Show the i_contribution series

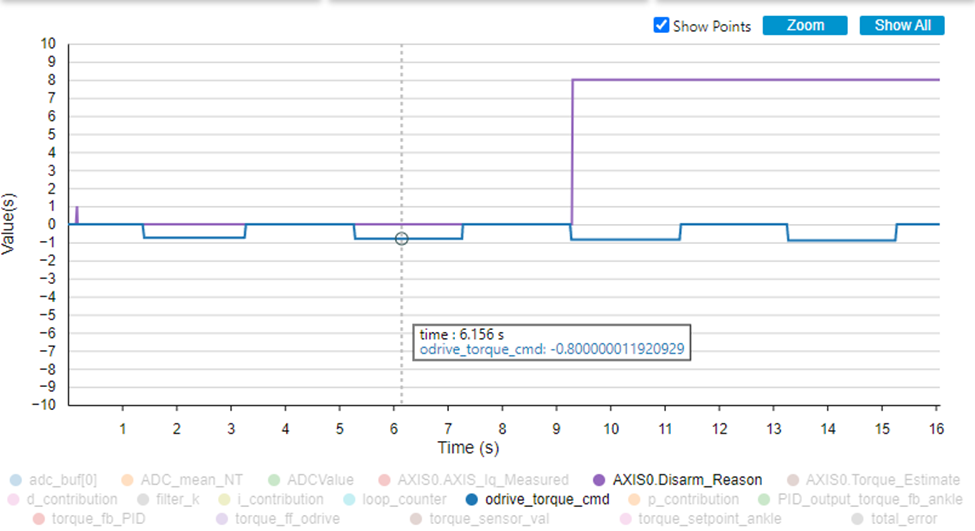coord(278,499)
